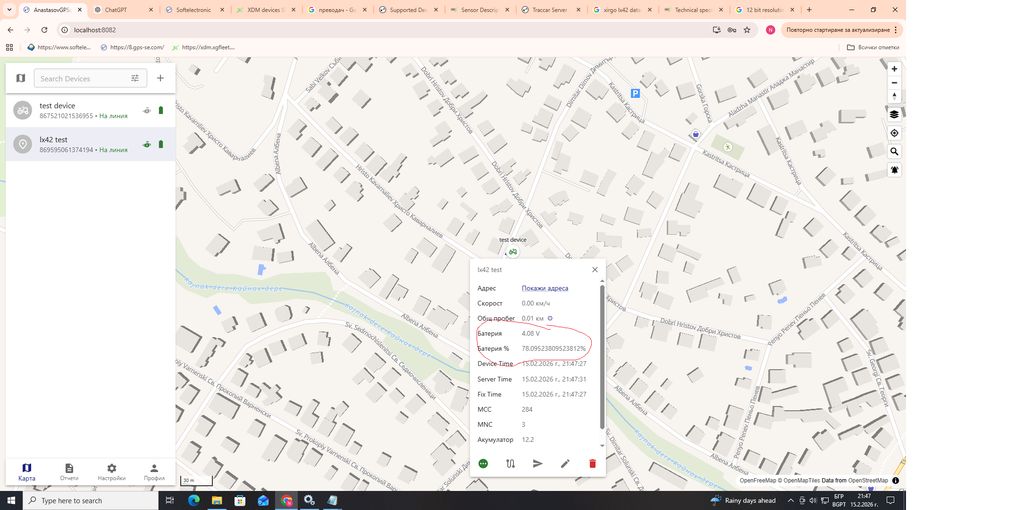
Task: Close the lx42 test popup
Action: (594, 269)
